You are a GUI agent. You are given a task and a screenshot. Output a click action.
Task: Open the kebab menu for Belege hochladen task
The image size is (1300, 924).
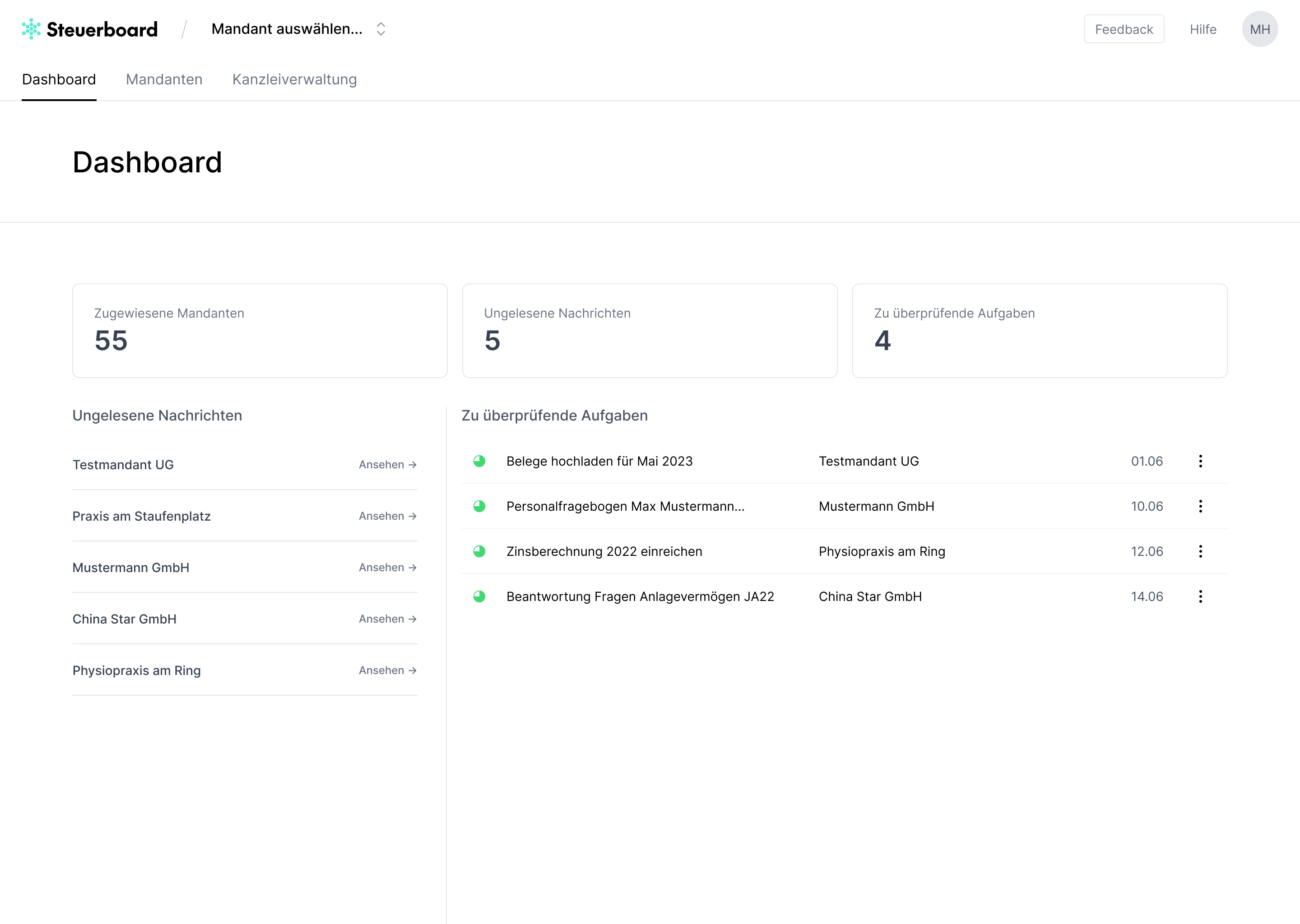(1200, 462)
